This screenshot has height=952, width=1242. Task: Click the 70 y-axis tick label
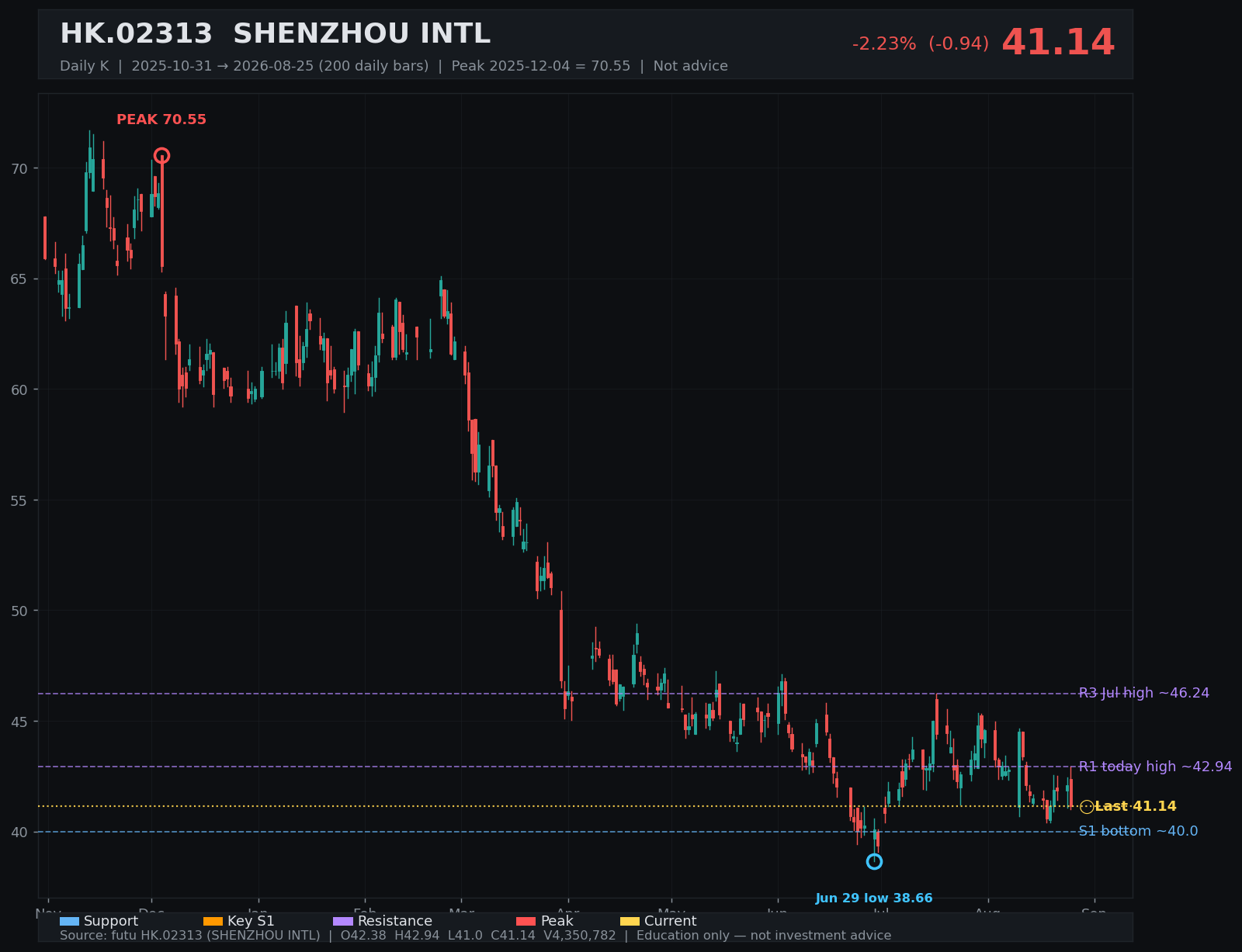tap(19, 168)
